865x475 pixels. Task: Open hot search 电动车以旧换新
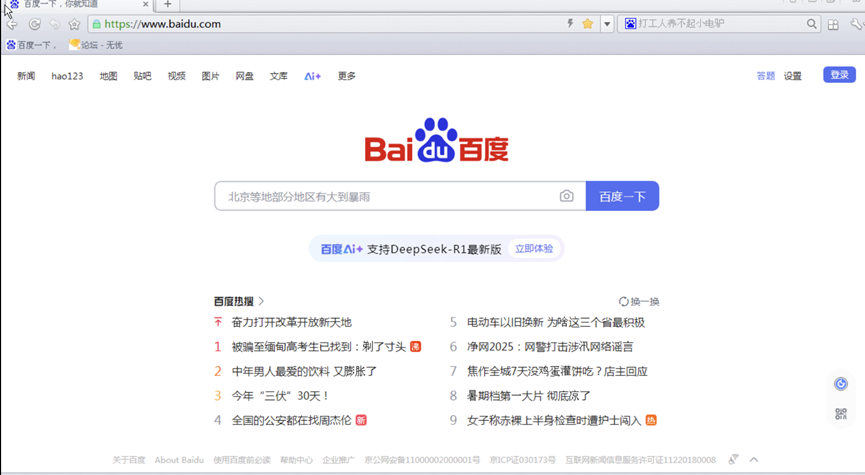(x=556, y=322)
